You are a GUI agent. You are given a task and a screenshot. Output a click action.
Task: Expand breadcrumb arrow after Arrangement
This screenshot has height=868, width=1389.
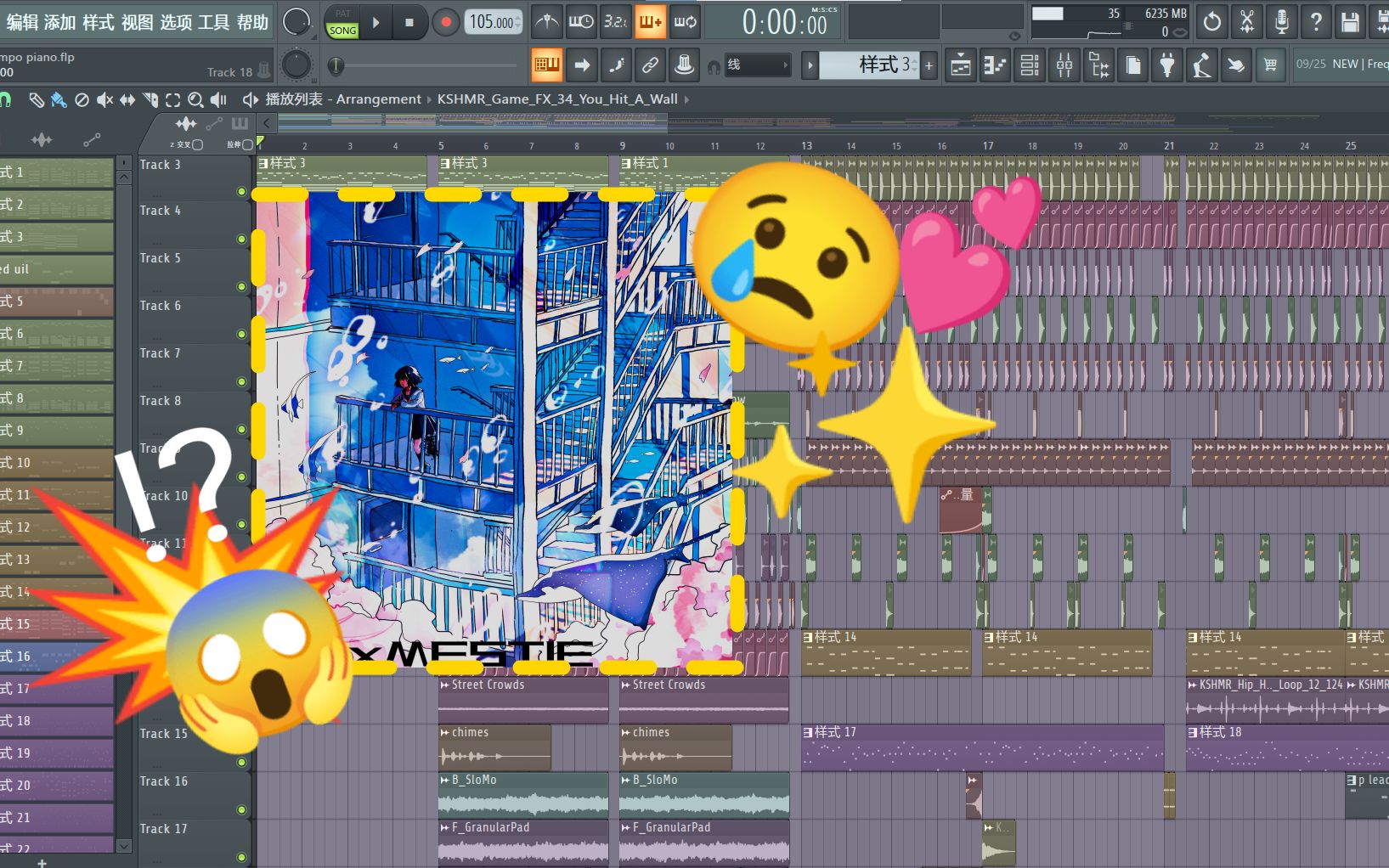coord(429,99)
